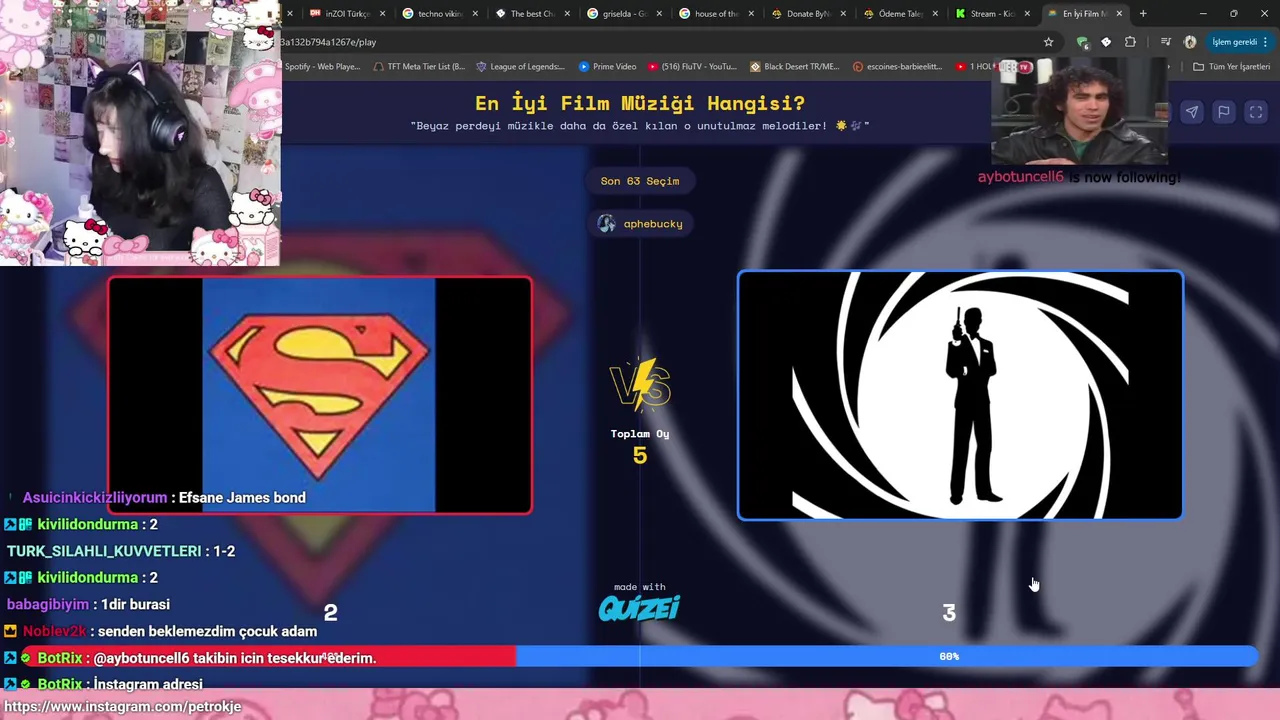Close the En İyi Film tab
This screenshot has height=720, width=1280.
coord(1119,14)
